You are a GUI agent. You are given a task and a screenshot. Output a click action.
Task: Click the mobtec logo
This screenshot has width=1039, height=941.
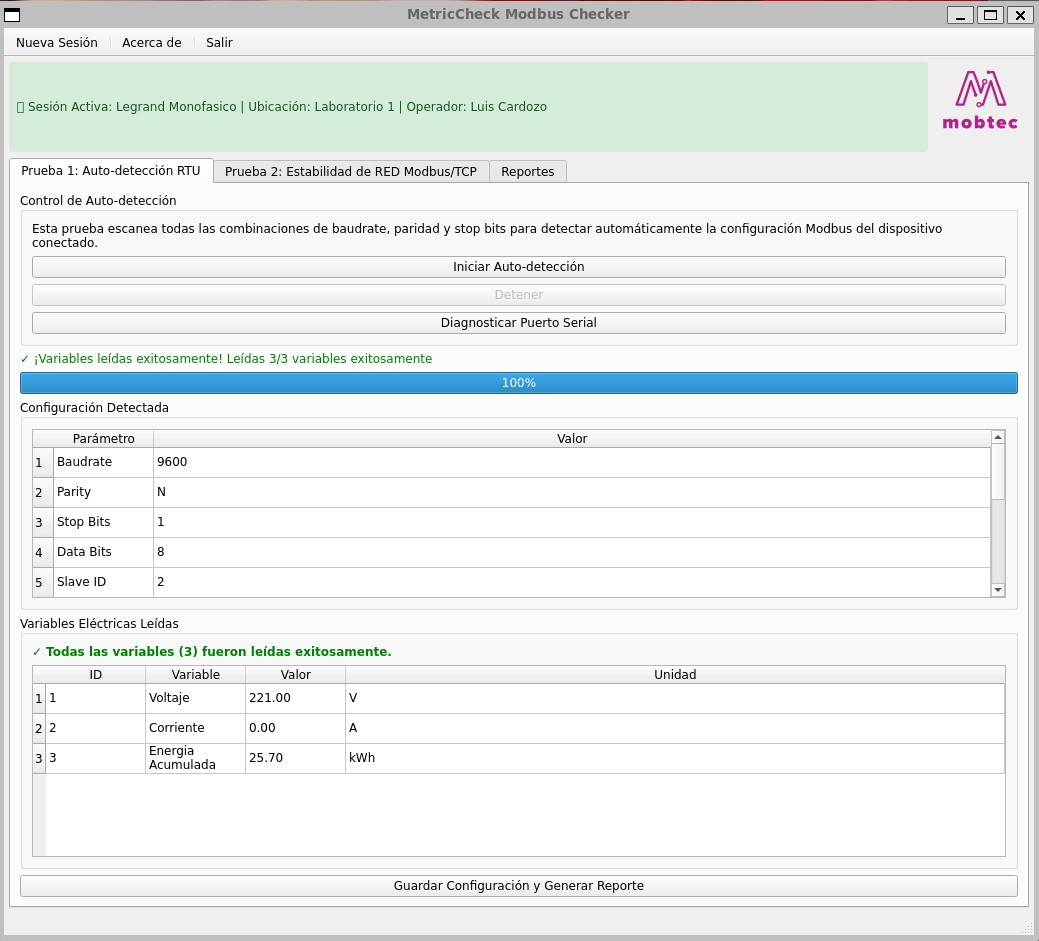tap(980, 101)
